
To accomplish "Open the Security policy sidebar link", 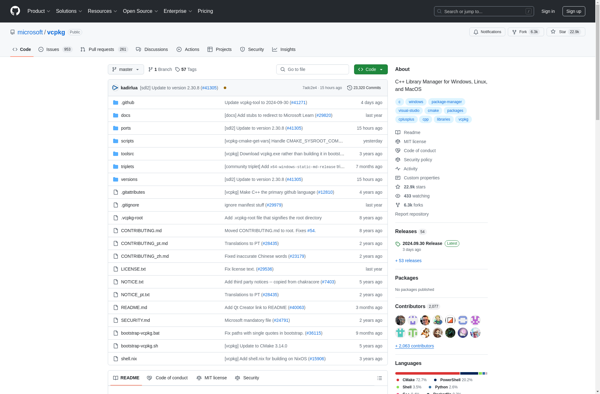I will (x=414, y=160).
